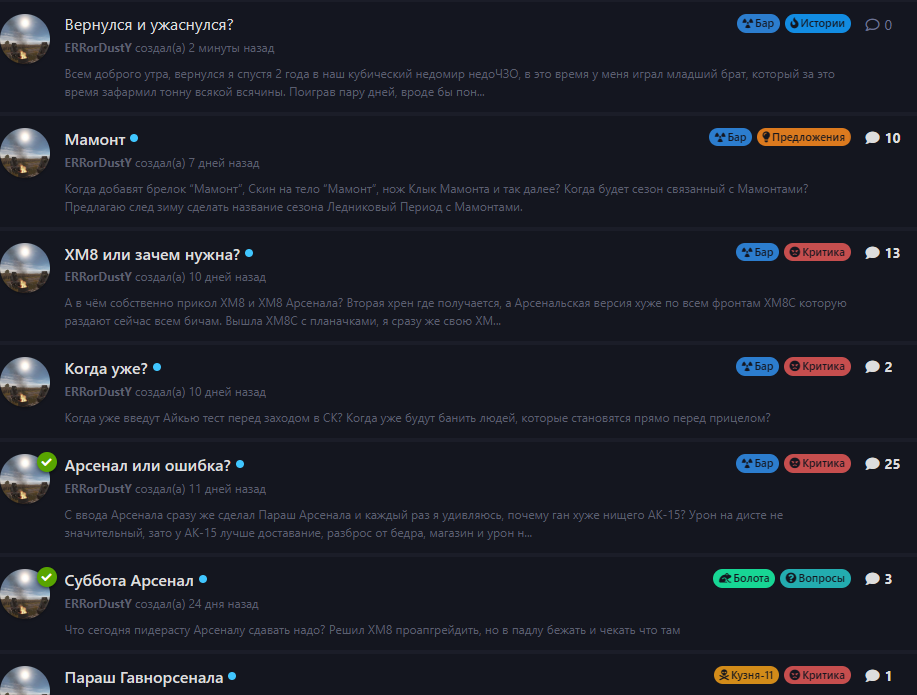The image size is (917, 695).
Task: Open the topic Вернулся и ужаснулся?
Action: point(149,25)
